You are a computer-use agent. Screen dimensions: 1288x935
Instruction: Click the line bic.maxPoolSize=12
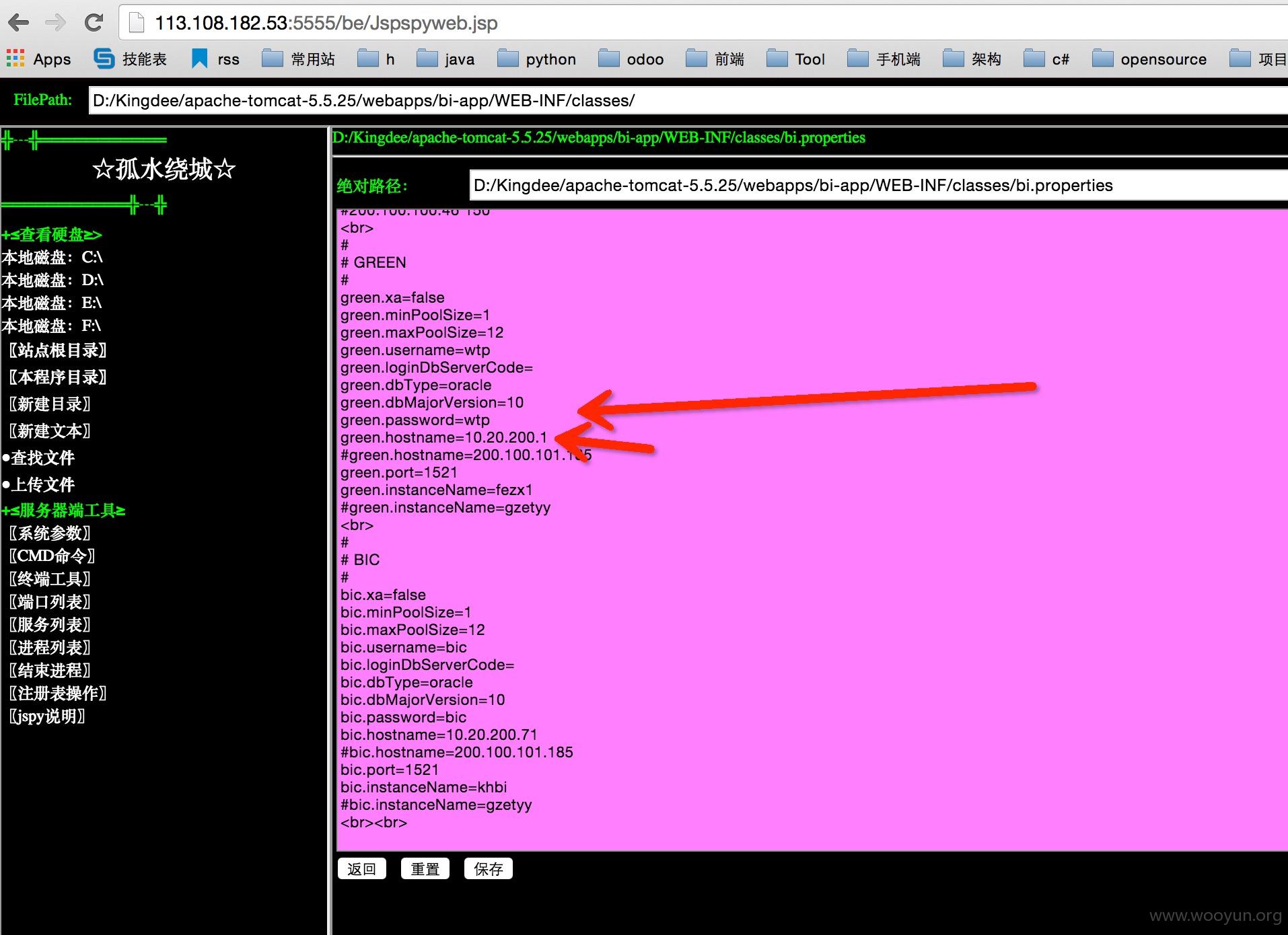tap(413, 630)
